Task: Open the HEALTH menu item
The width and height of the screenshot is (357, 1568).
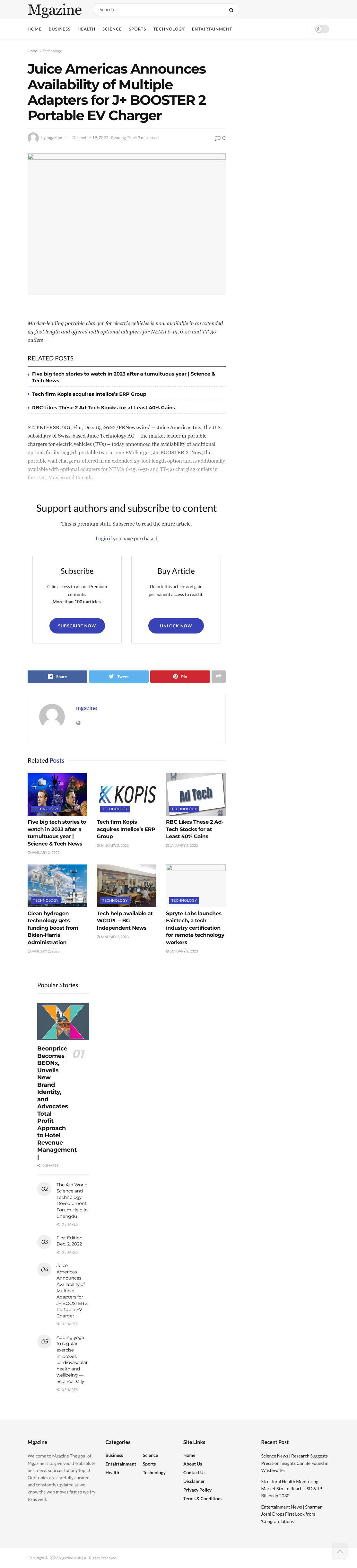Action: [86, 29]
